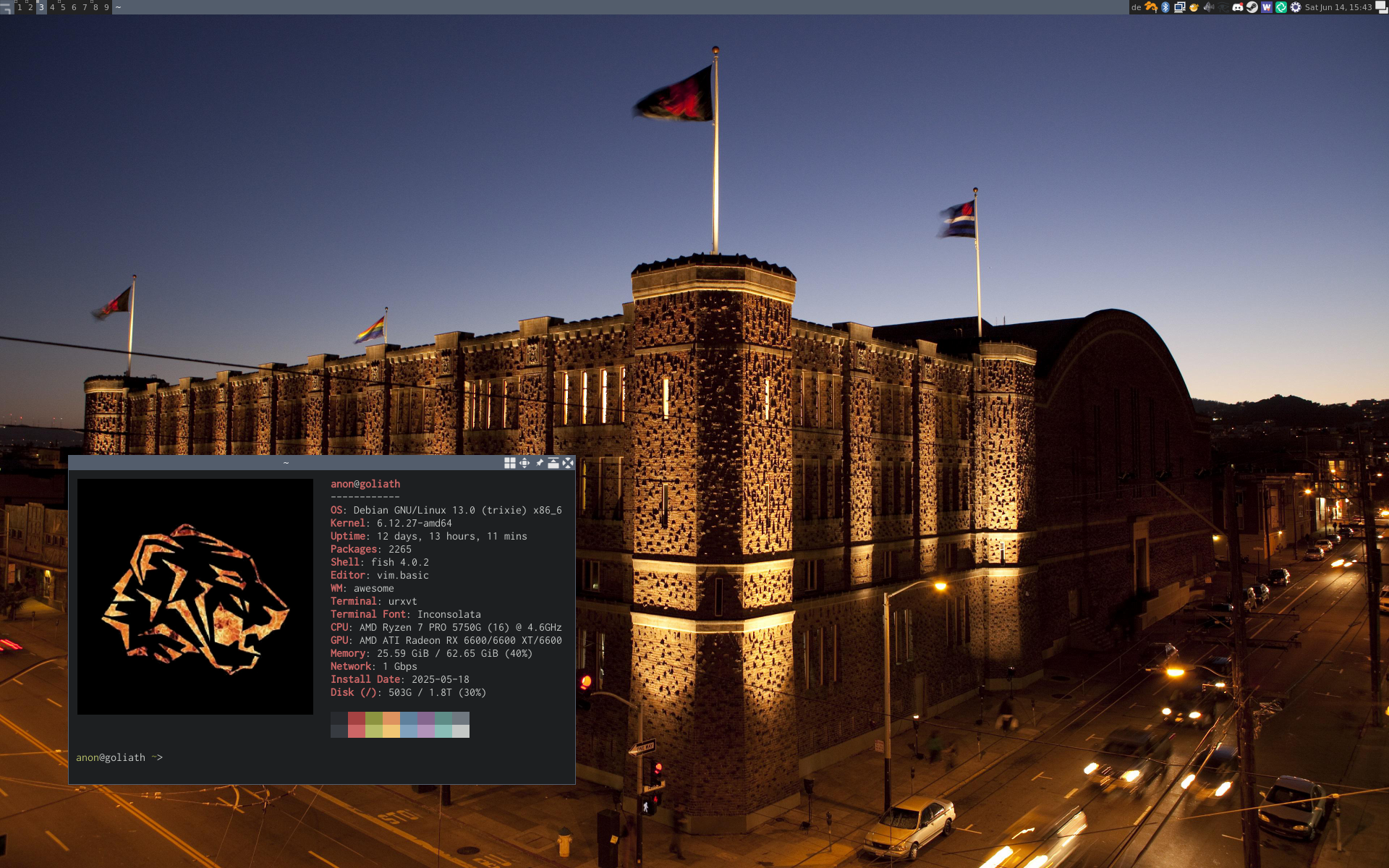Switch to workspace tag 6
This screenshot has height=868, width=1389.
pos(74,7)
